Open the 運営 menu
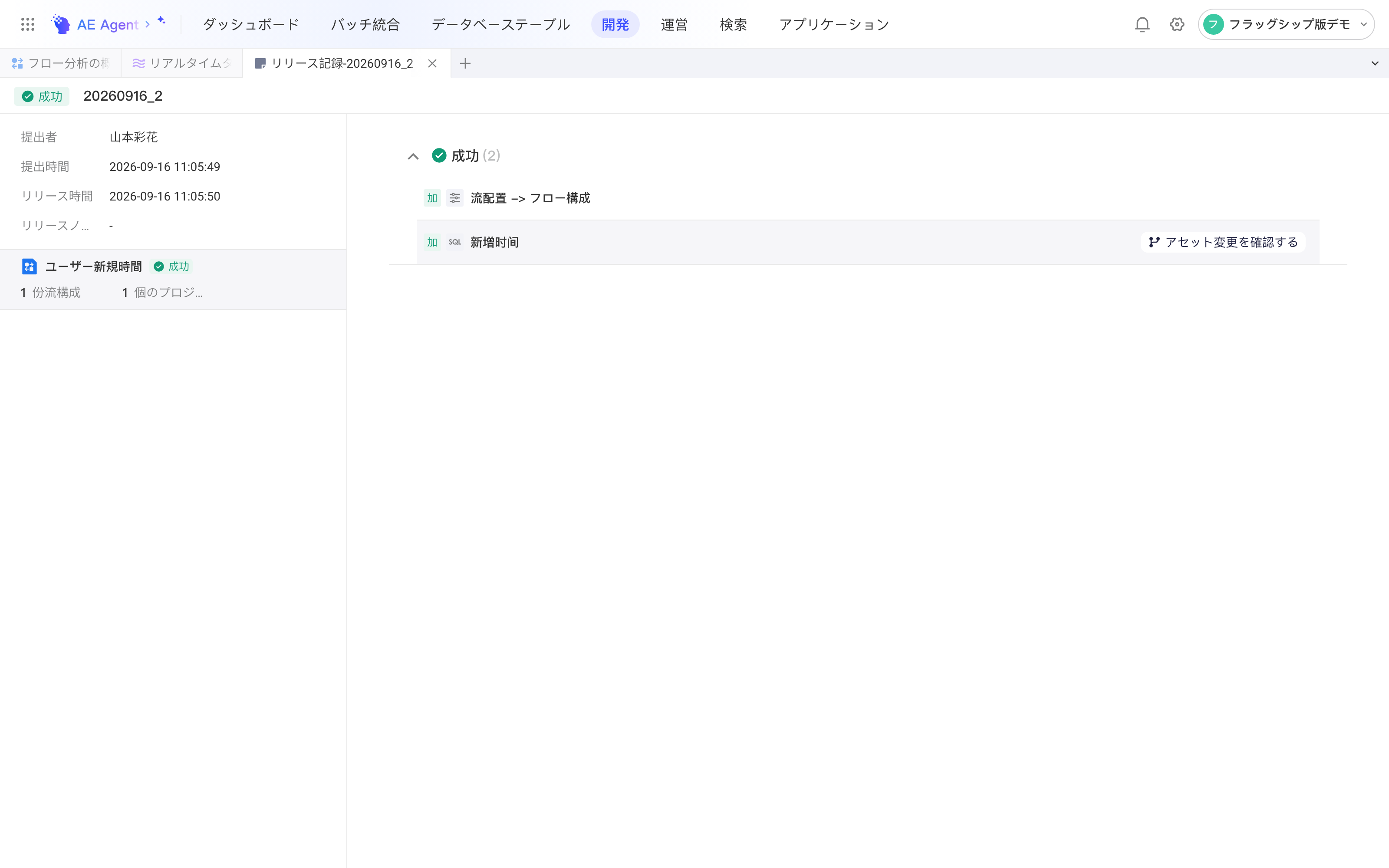This screenshot has height=868, width=1389. tap(675, 24)
